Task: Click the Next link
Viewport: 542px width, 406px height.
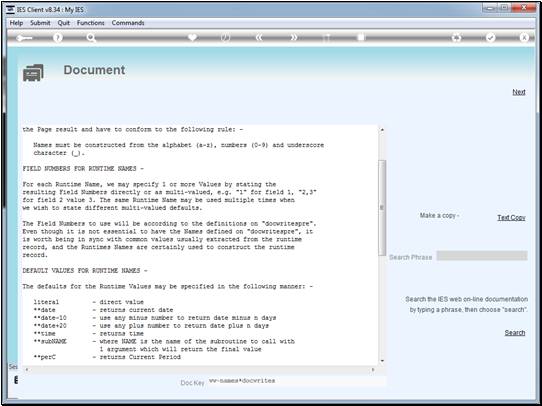Action: 519,92
